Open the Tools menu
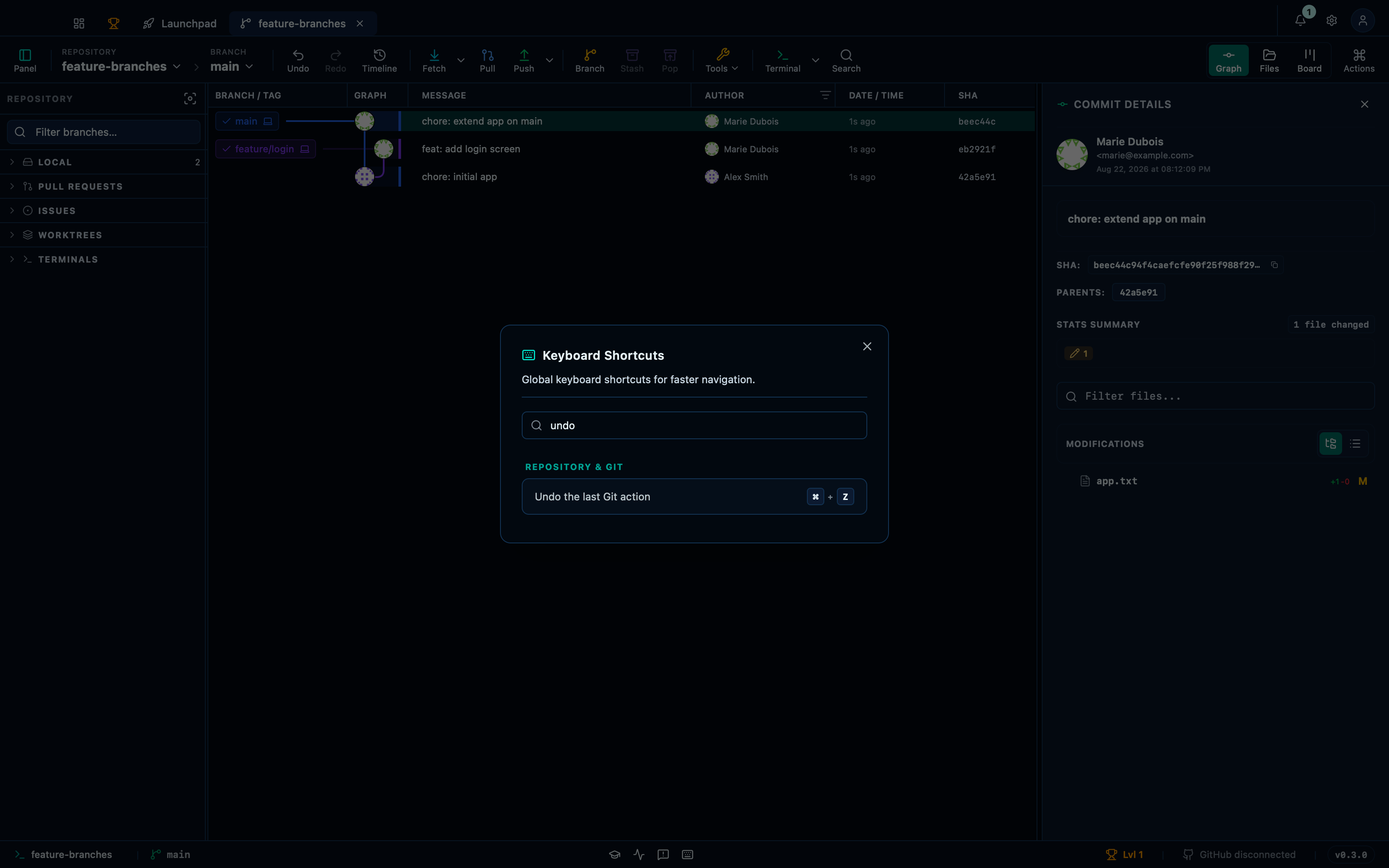Image resolution: width=1389 pixels, height=868 pixels. pyautogui.click(x=722, y=60)
